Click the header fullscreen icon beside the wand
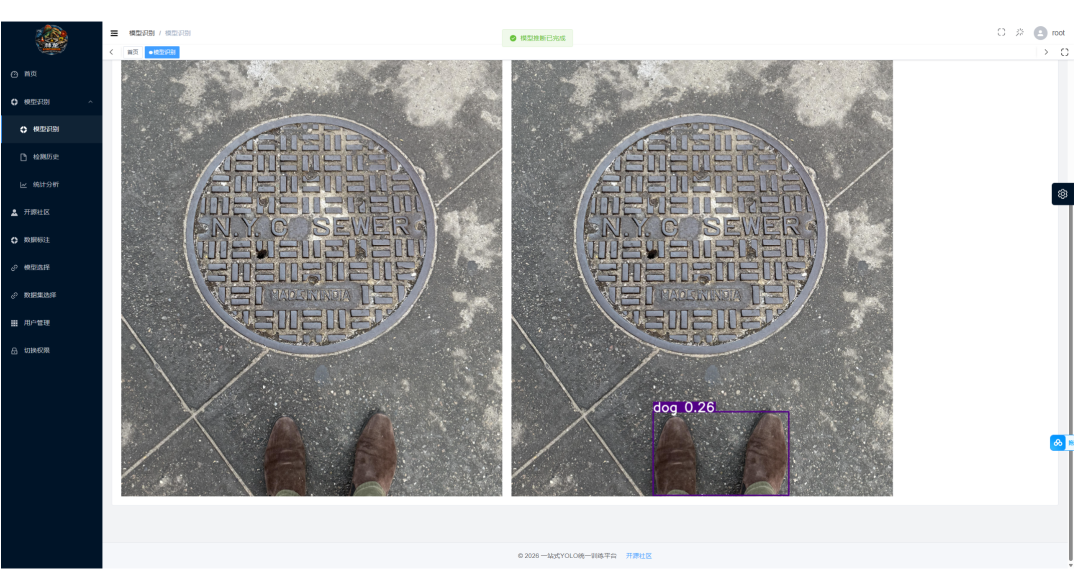The width and height of the screenshot is (1080, 575). click(x=1001, y=32)
